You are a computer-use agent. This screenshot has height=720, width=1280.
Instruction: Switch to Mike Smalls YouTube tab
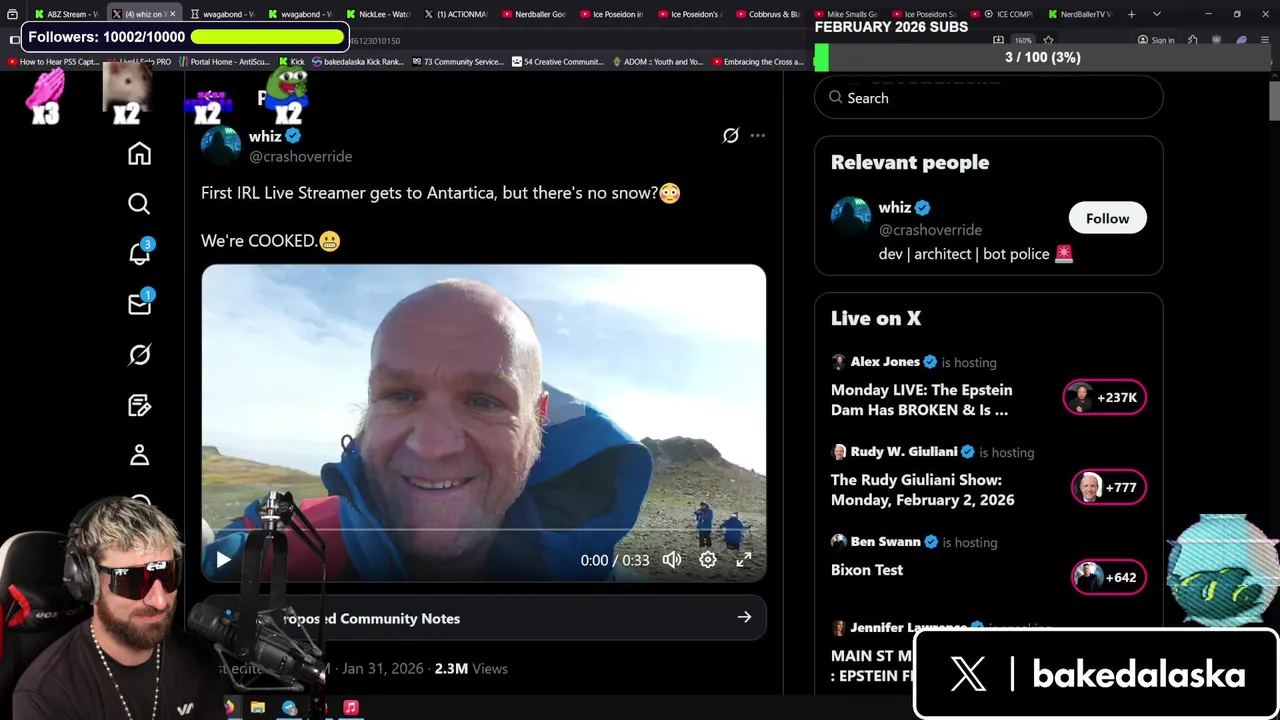pyautogui.click(x=846, y=14)
